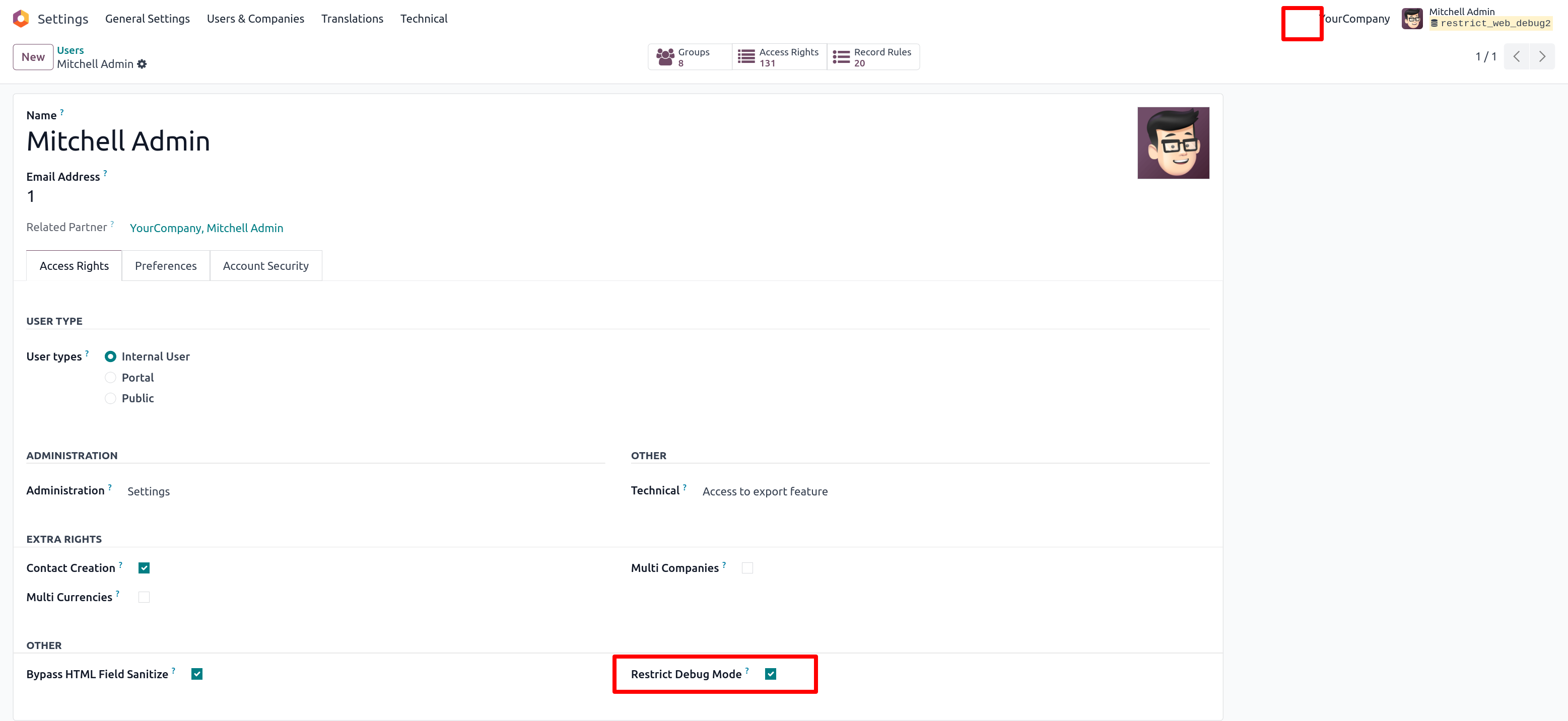
Task: Open the Technical top menu dropdown
Action: pyautogui.click(x=424, y=18)
